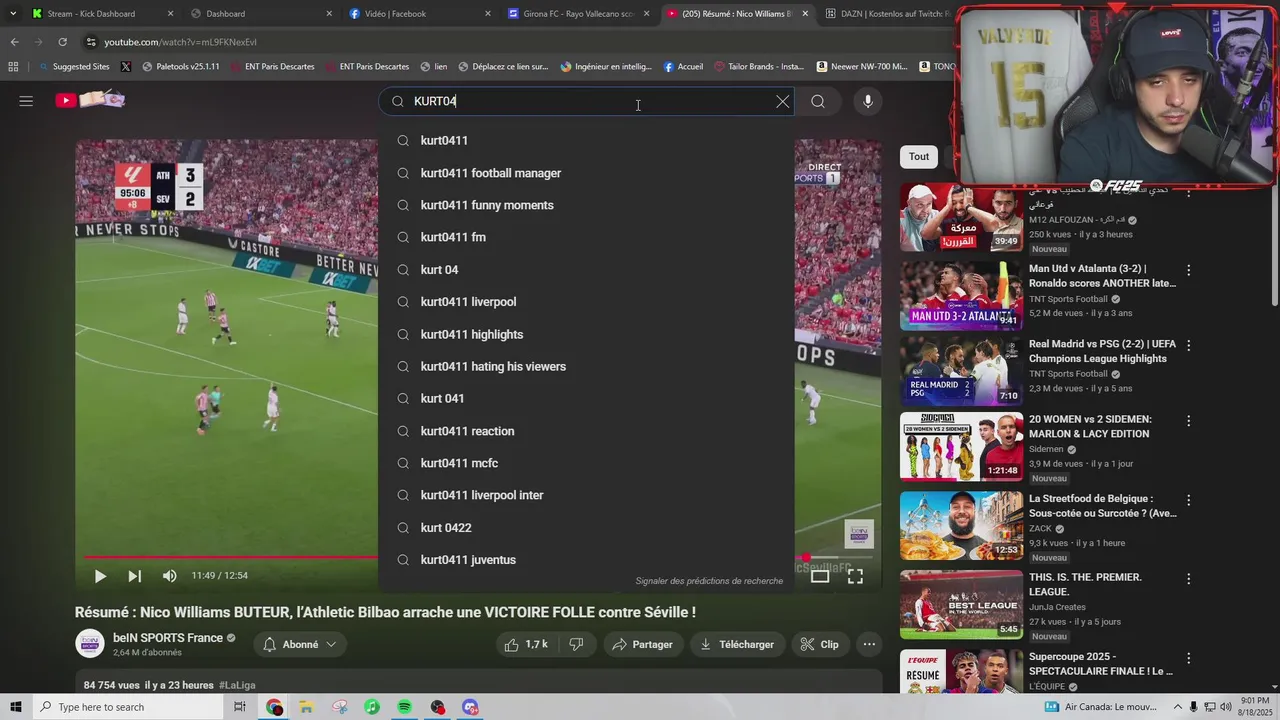The height and width of the screenshot is (720, 1280).
Task: Report search predictions link
Action: pos(709,581)
